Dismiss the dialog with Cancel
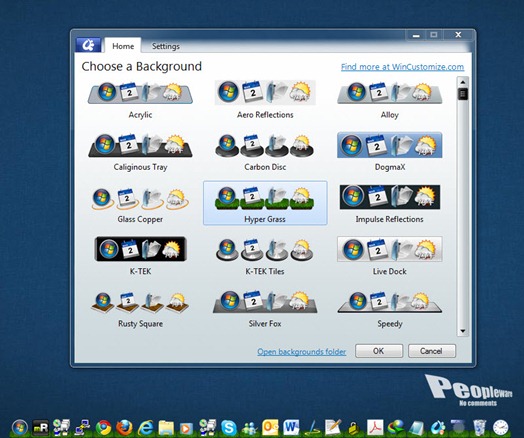 [x=431, y=351]
